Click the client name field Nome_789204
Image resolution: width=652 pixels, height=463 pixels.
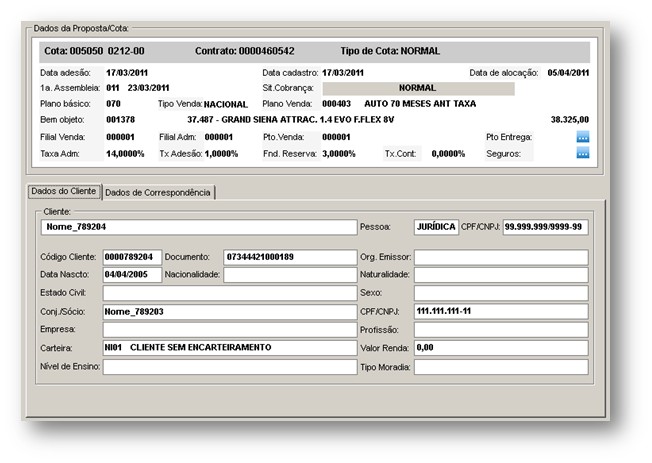coord(199,227)
